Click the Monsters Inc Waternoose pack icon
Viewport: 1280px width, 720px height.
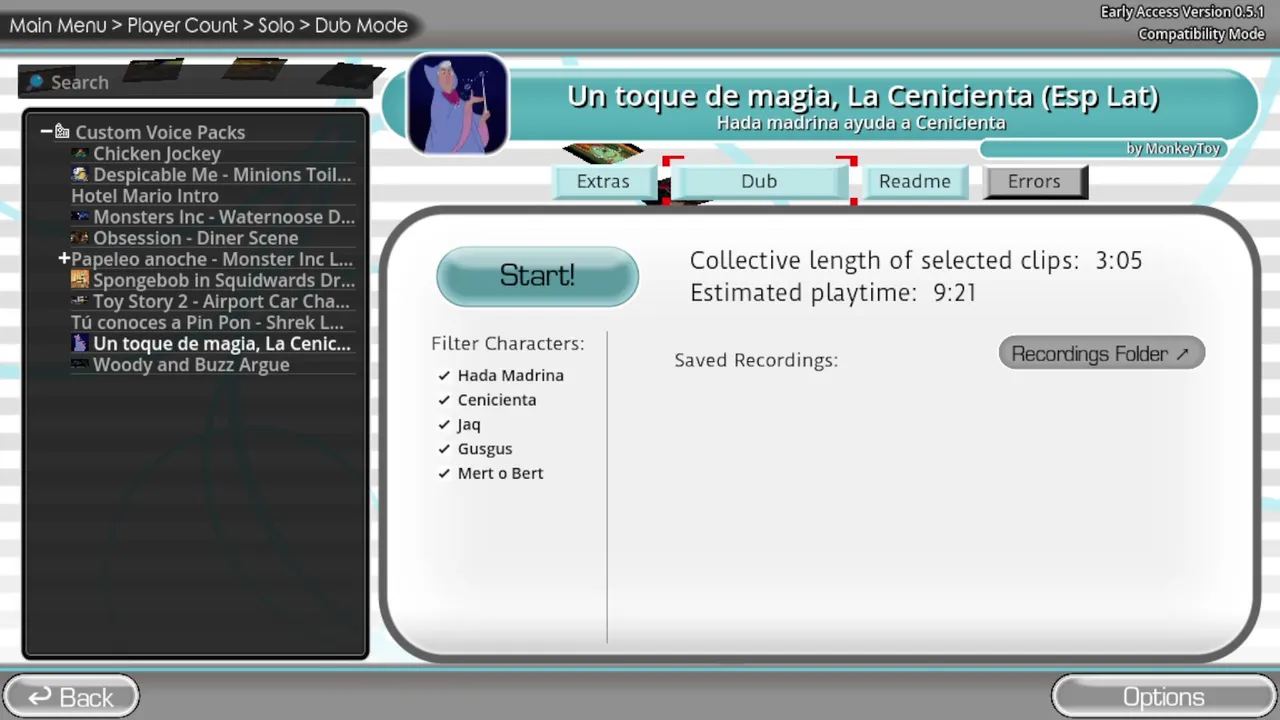pos(80,216)
